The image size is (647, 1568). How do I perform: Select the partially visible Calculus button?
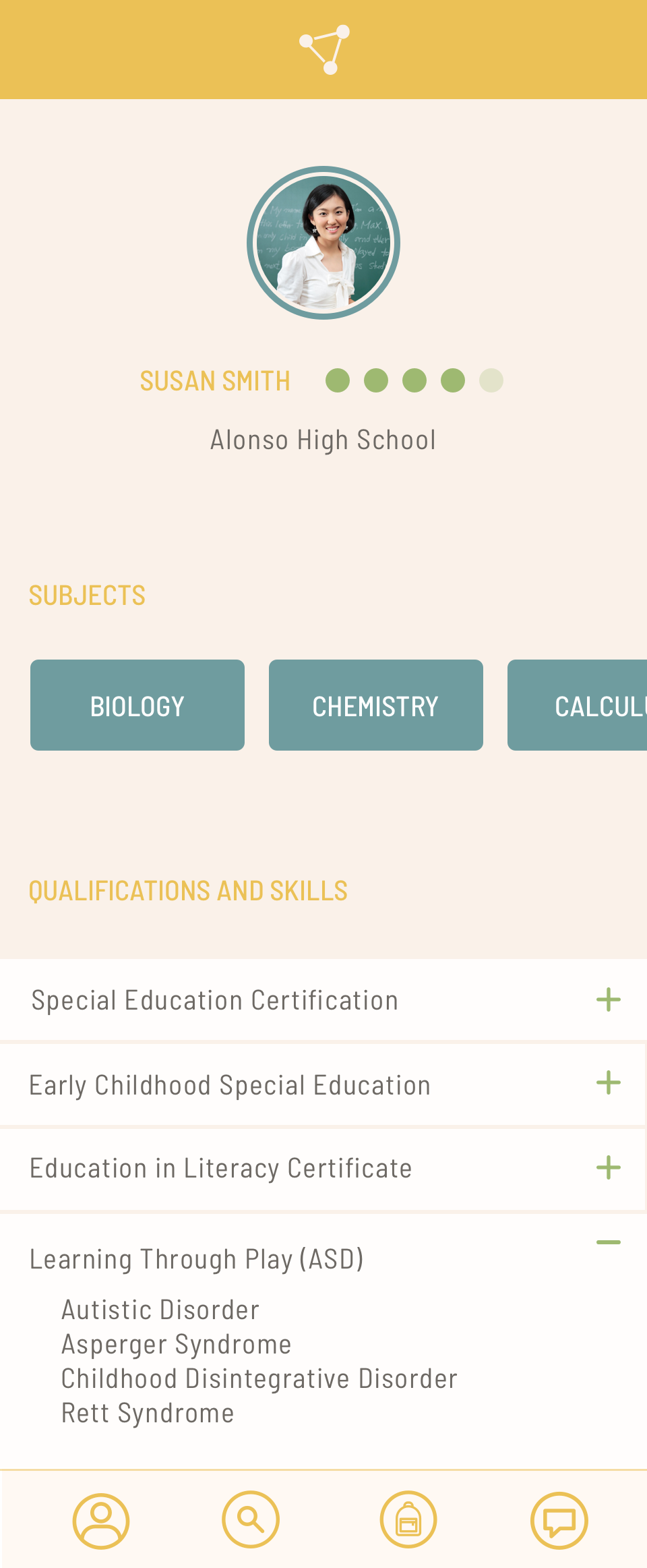(x=578, y=705)
